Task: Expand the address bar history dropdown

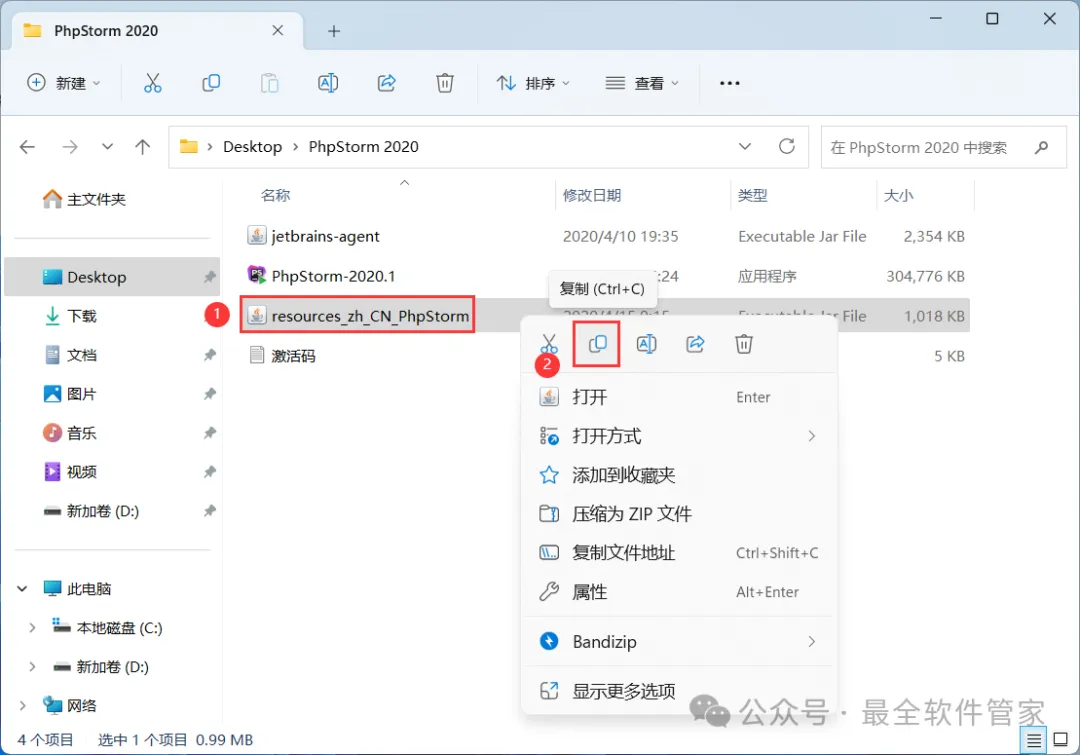Action: click(x=745, y=146)
